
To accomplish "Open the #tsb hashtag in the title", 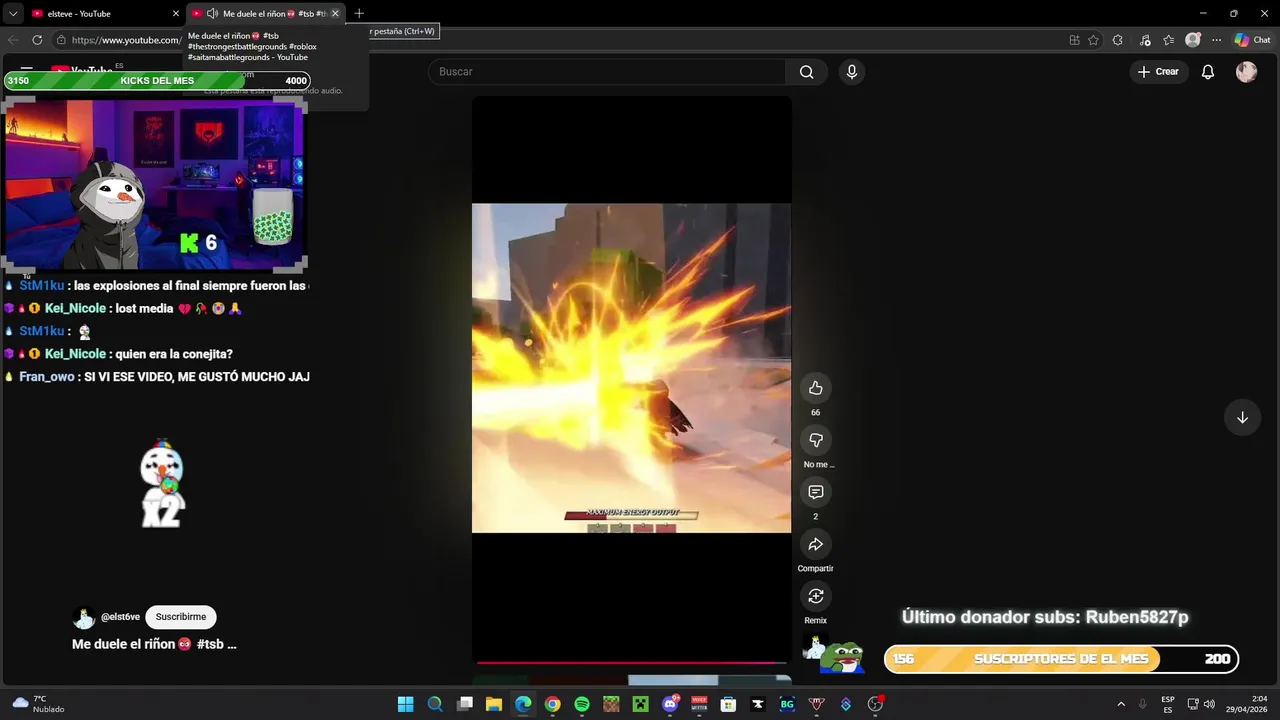I will click(211, 644).
